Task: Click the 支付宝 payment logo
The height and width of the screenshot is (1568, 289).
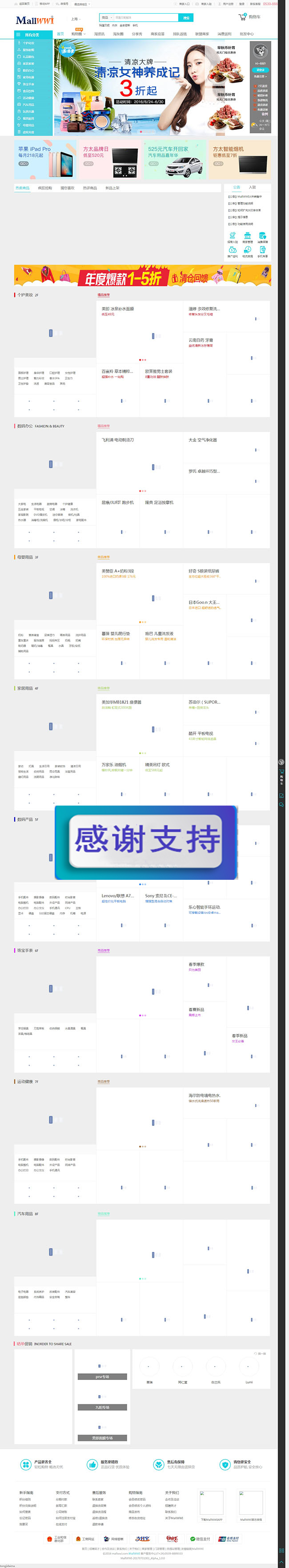Action: [142, 1538]
